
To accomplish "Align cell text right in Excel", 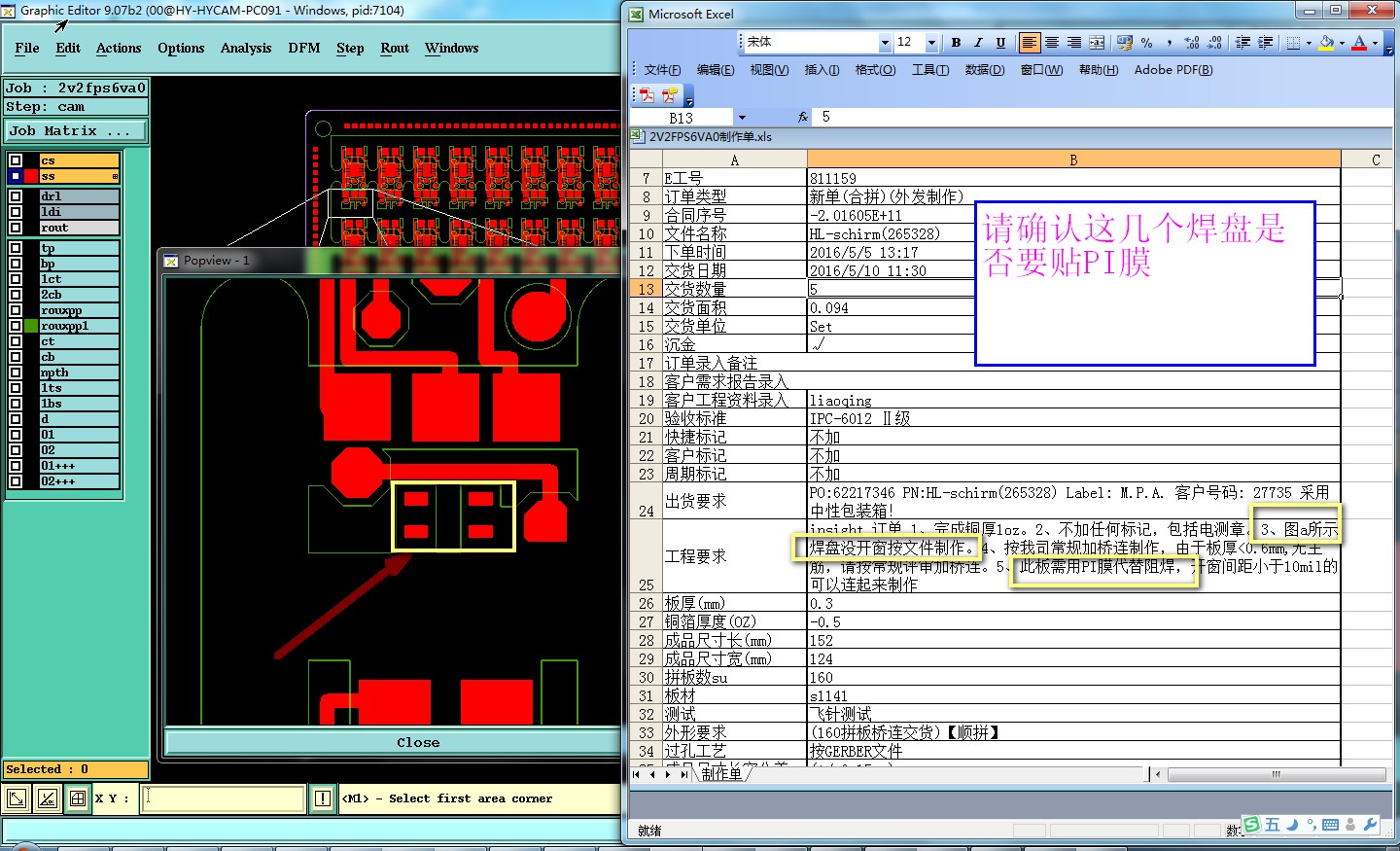I will pyautogui.click(x=1074, y=43).
